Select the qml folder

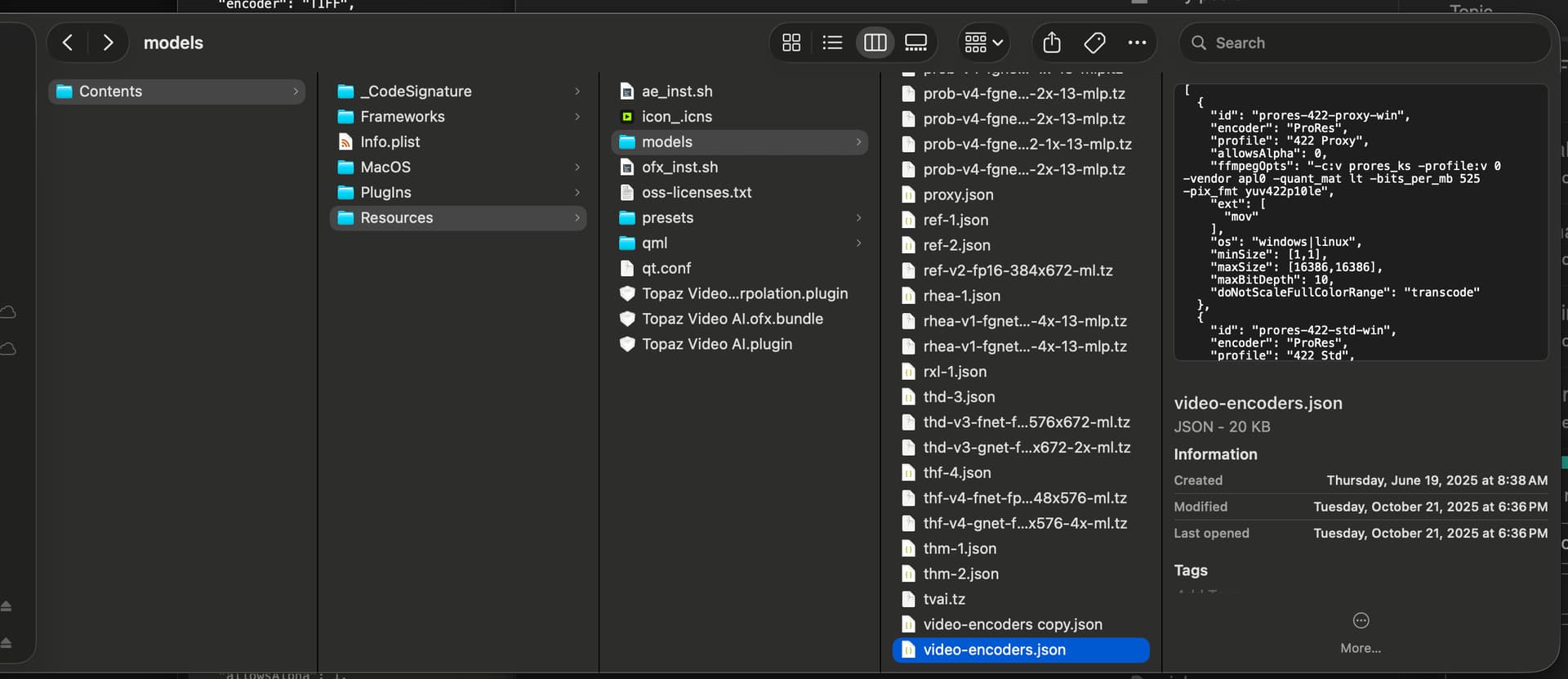tap(739, 243)
